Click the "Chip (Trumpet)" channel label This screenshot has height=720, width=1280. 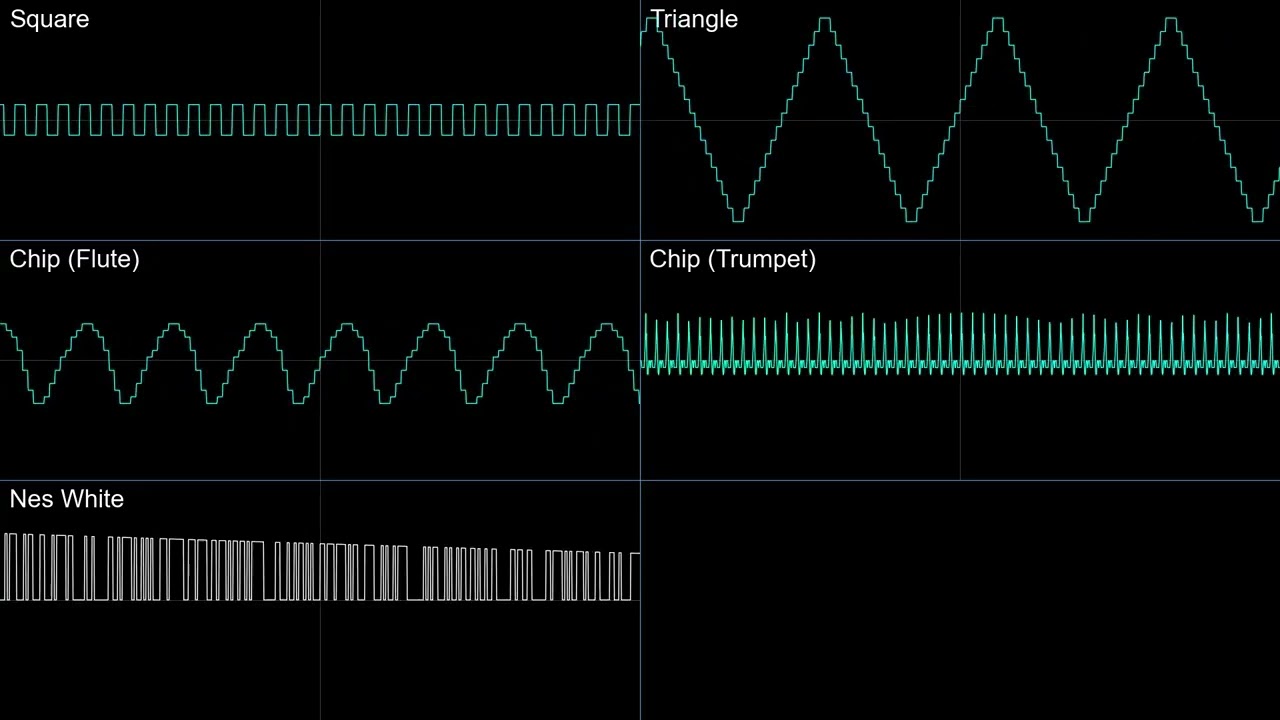click(732, 260)
